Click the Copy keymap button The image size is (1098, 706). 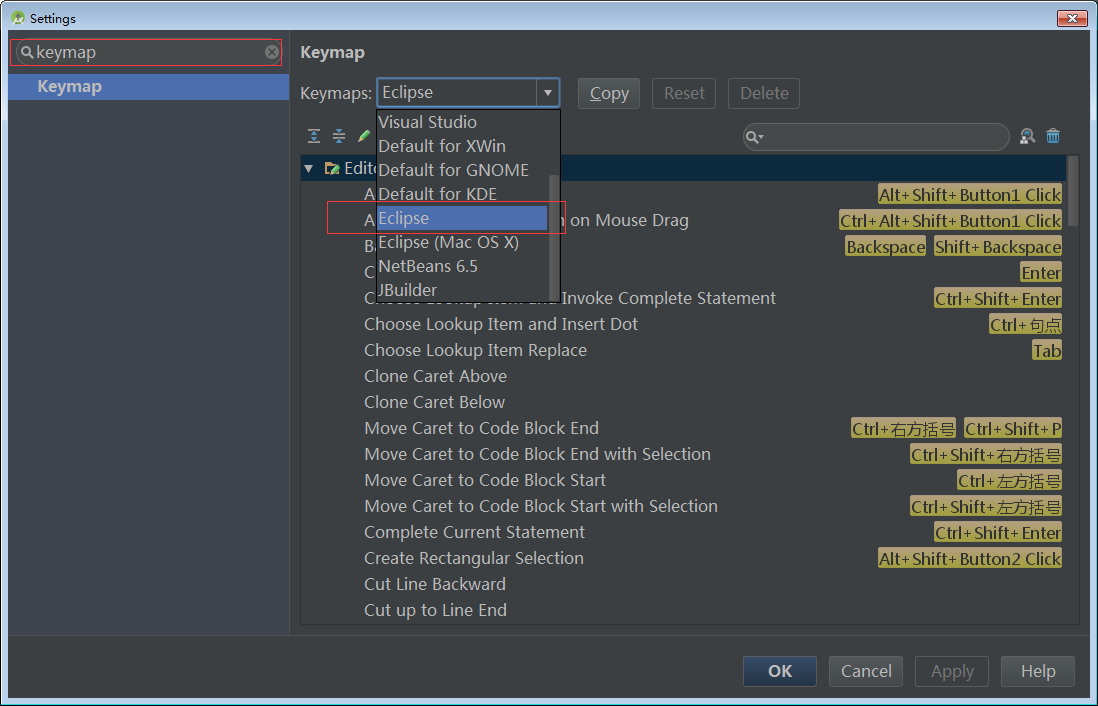[x=609, y=93]
